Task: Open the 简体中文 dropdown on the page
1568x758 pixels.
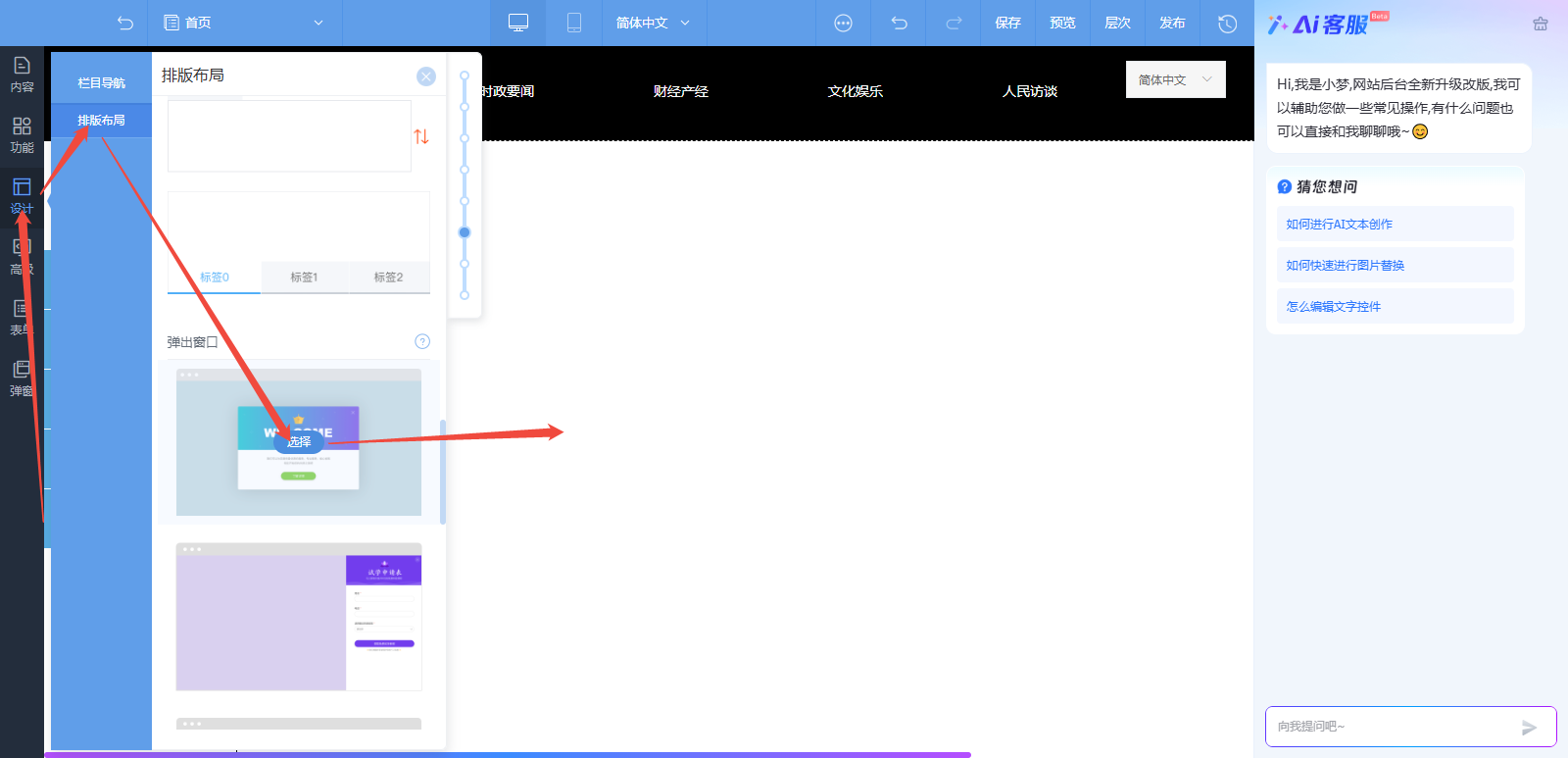Action: pos(1175,79)
